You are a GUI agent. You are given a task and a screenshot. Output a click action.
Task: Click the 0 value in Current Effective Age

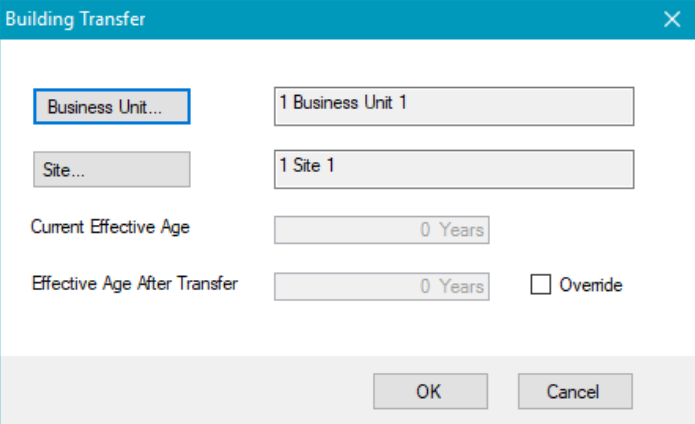point(426,230)
